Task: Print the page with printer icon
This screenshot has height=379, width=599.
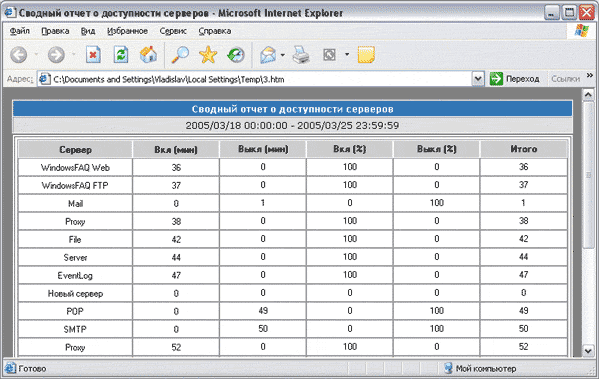Action: (301, 55)
